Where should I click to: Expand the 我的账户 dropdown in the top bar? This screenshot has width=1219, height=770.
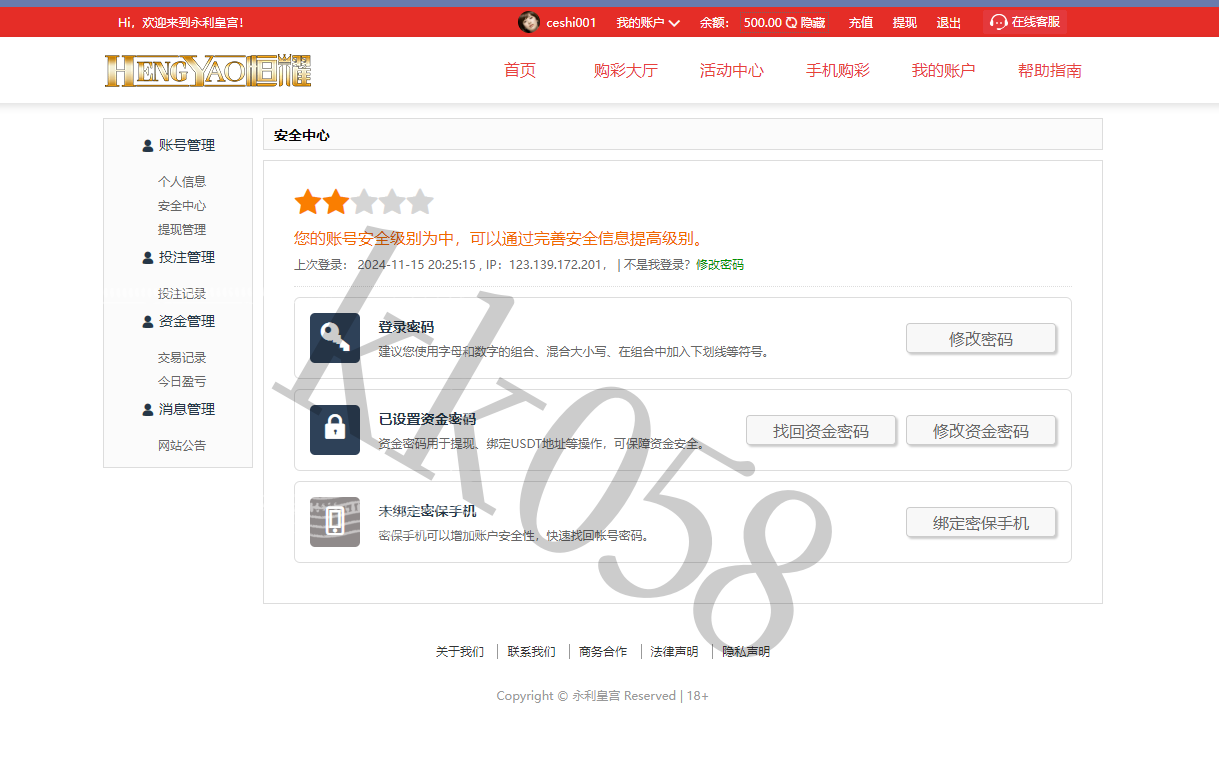coord(648,22)
